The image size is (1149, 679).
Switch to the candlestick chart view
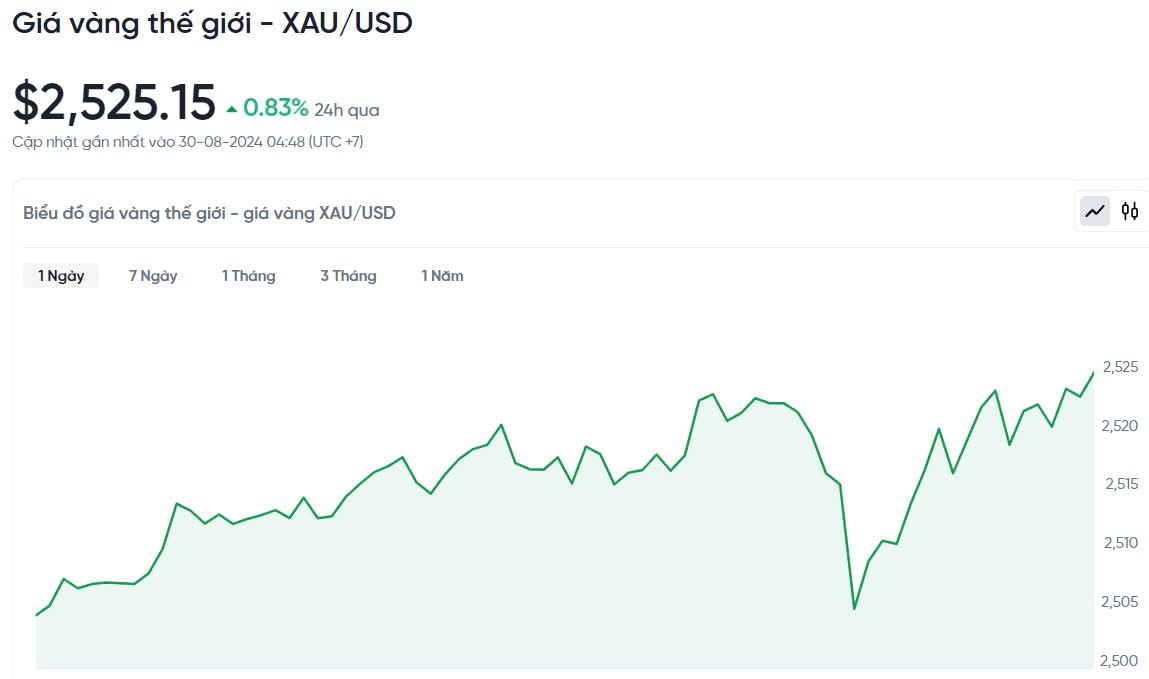1130,211
